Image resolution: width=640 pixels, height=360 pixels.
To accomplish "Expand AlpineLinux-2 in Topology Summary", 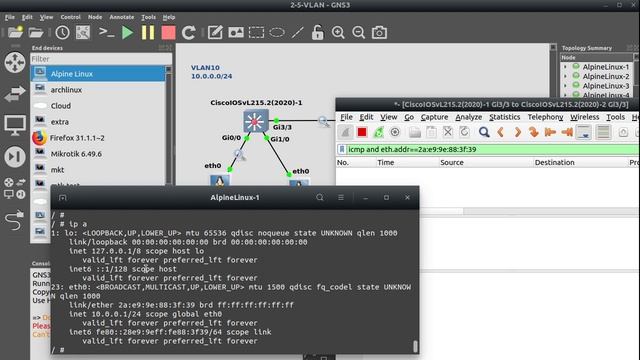I will pos(565,76).
